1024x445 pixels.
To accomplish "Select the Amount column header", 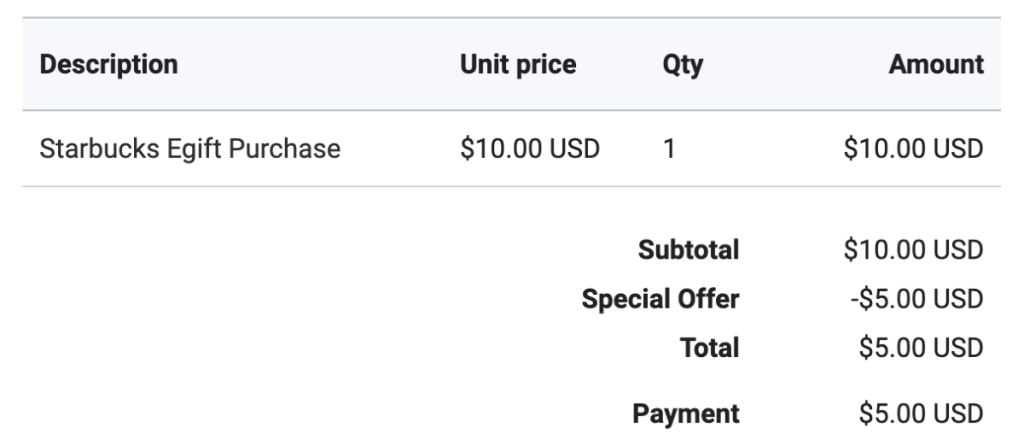I will pos(936,65).
